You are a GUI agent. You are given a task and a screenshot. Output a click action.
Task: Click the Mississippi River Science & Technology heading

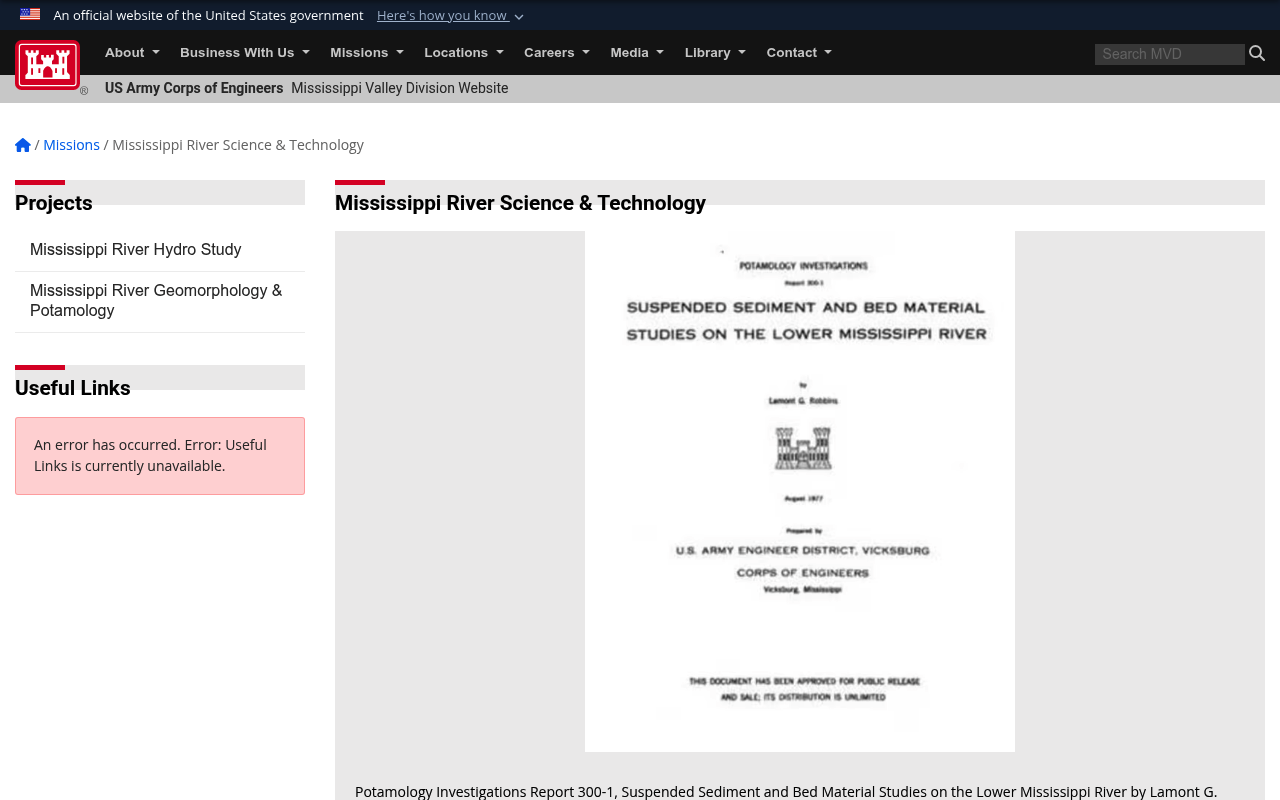[x=520, y=203]
